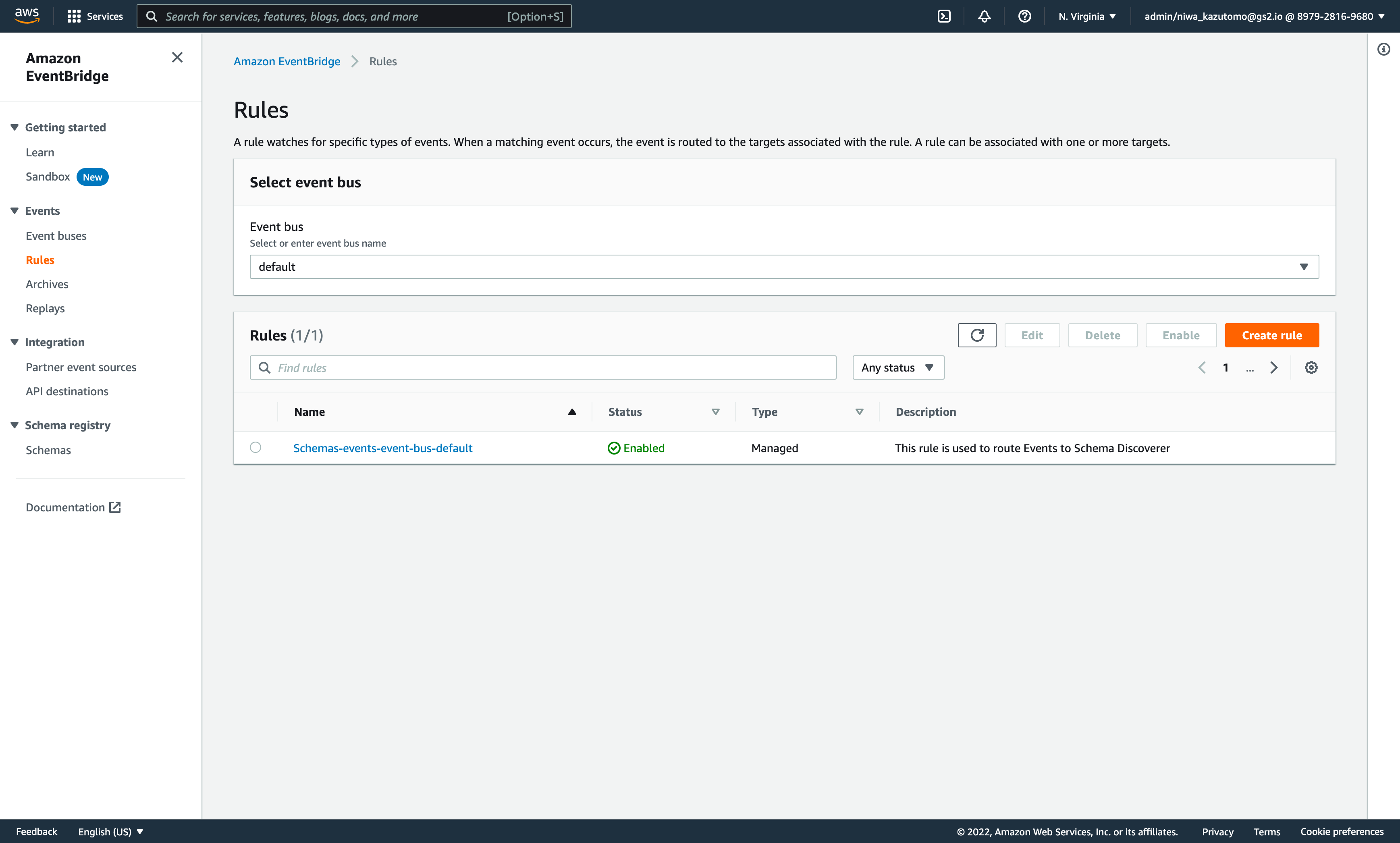Click the rule description about Schema Discoverer
The image size is (1400, 843).
pyautogui.click(x=1032, y=448)
